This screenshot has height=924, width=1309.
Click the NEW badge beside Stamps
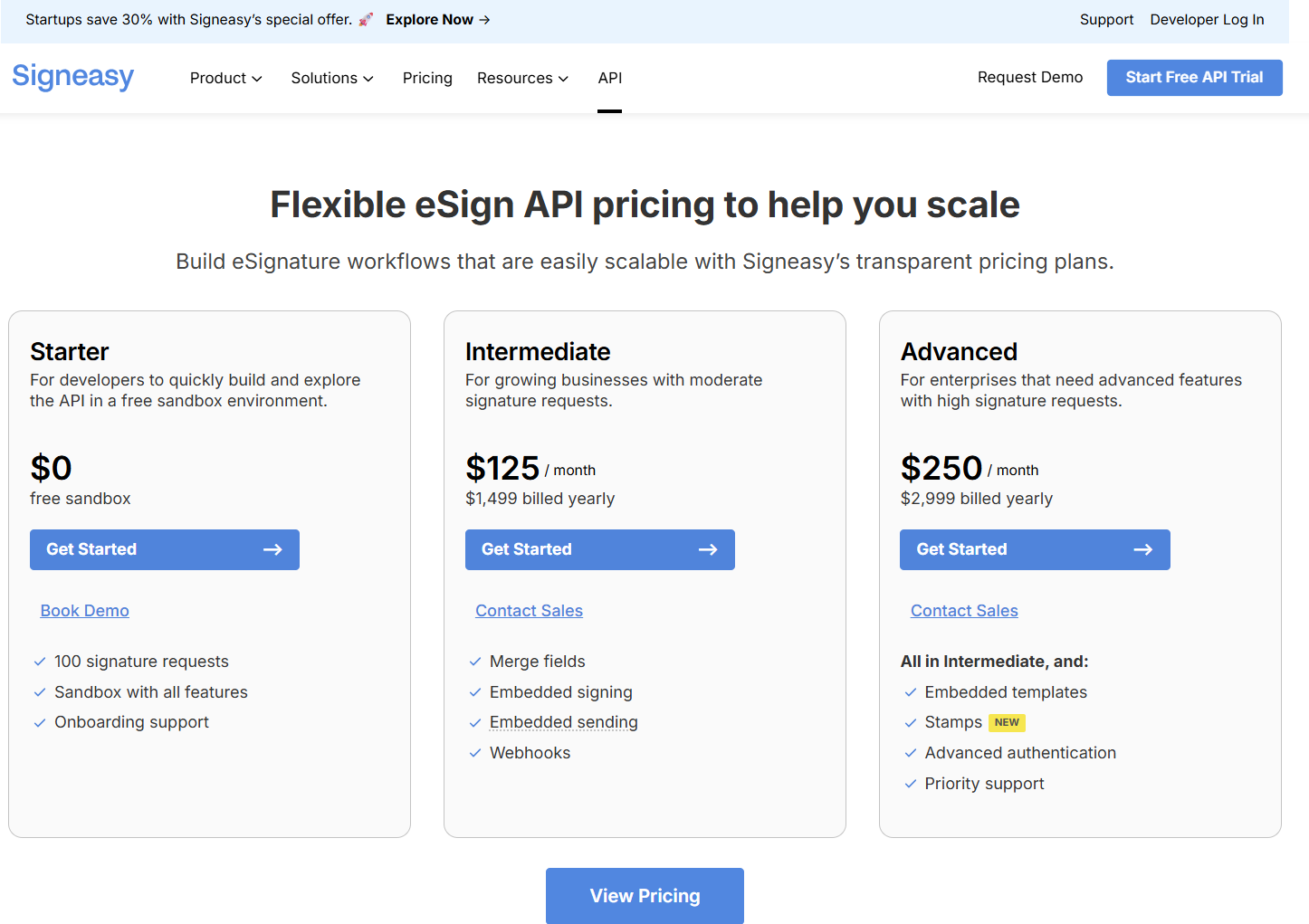pyautogui.click(x=1007, y=722)
